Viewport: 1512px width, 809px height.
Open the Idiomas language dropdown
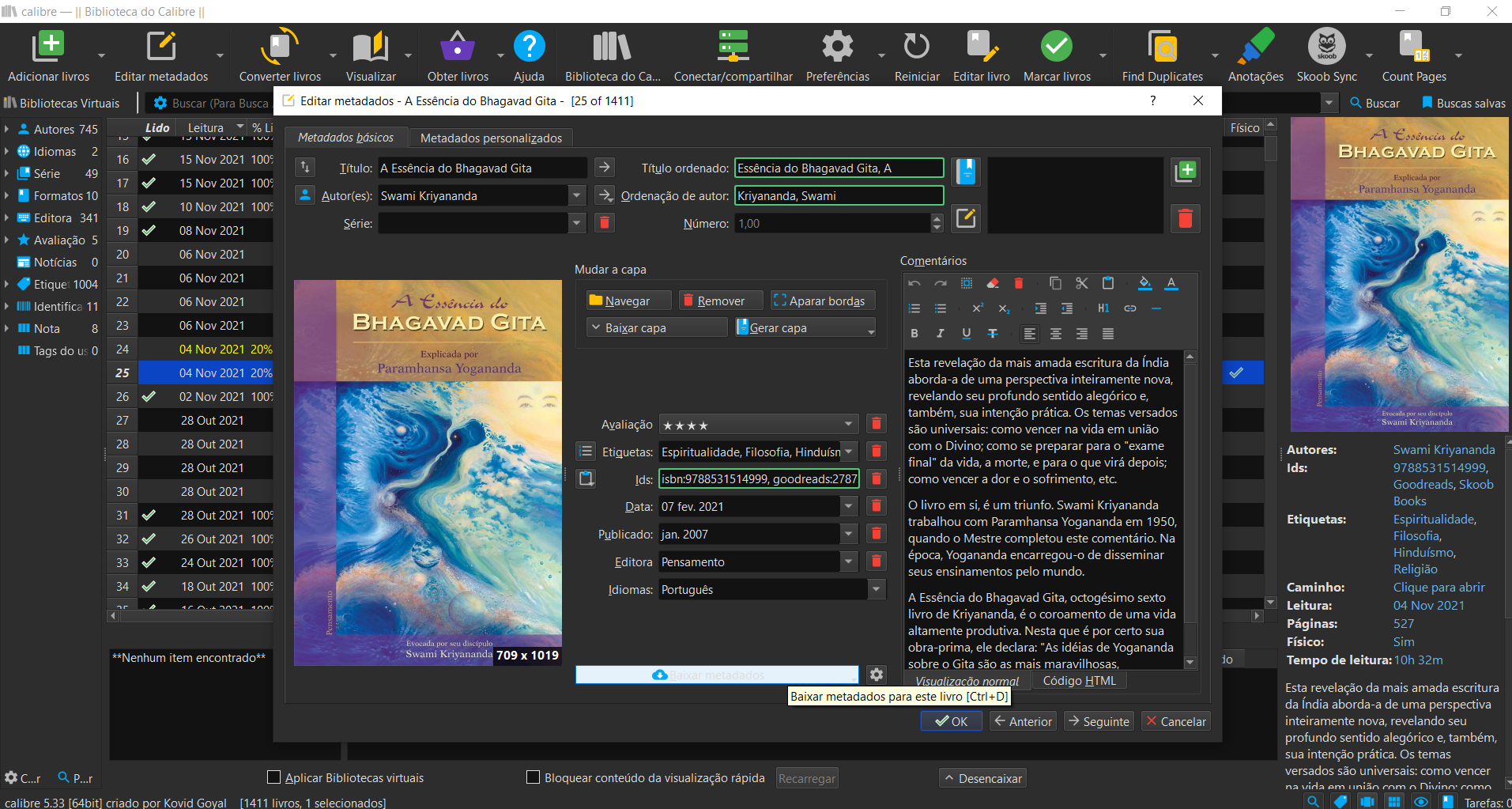[x=876, y=589]
